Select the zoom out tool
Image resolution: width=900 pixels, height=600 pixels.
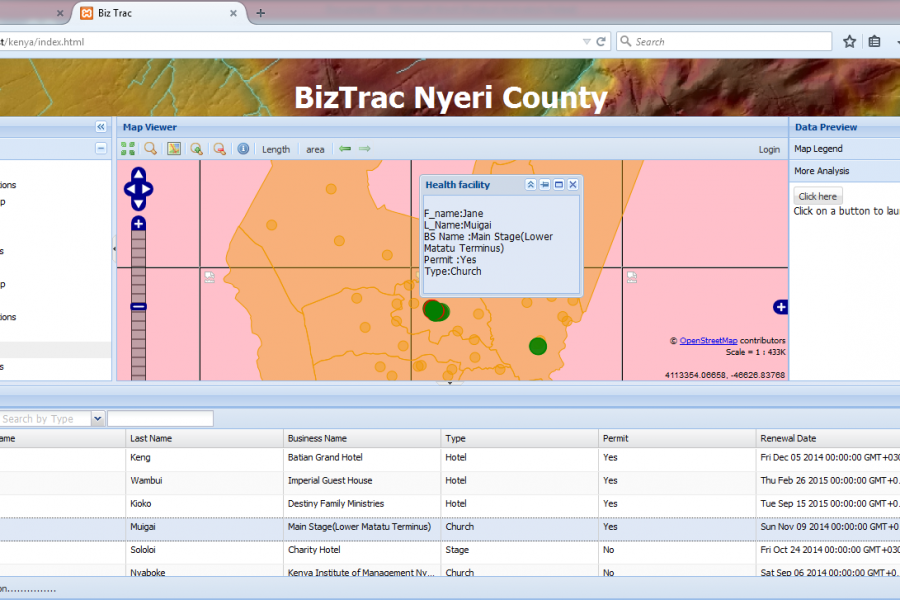coord(219,149)
